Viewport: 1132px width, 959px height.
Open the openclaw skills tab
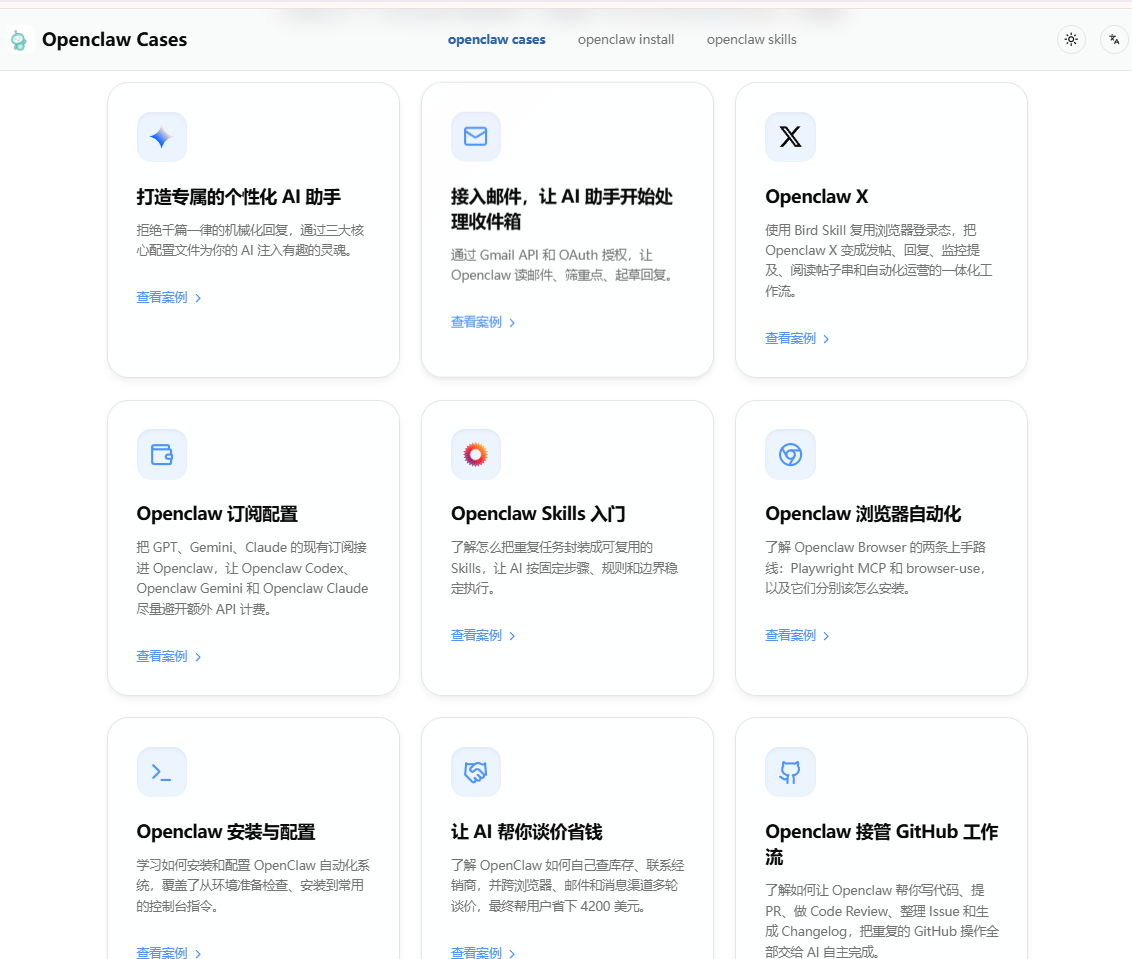point(752,40)
